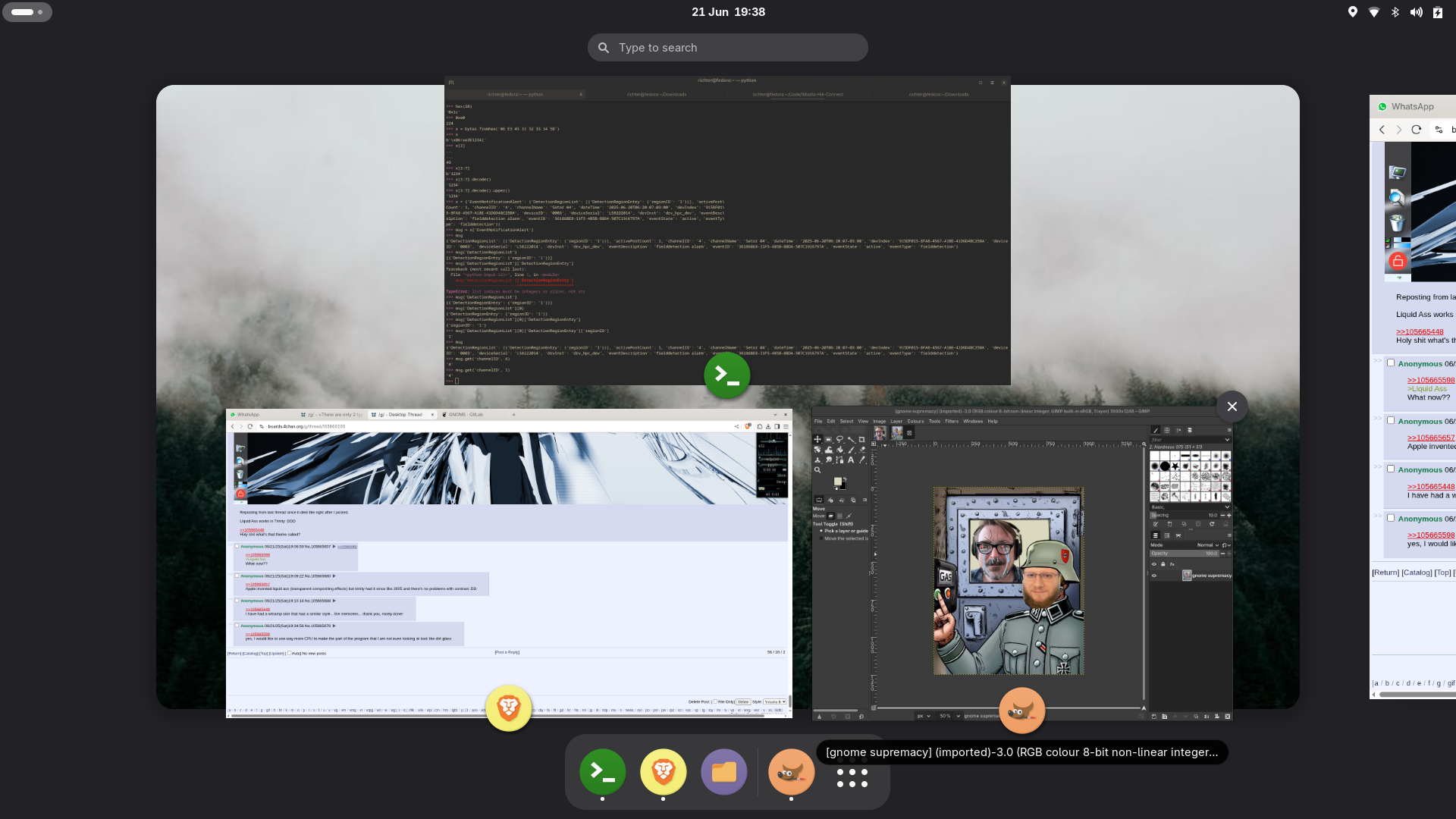Click the downloads icon in Brave toolbar

768,426
